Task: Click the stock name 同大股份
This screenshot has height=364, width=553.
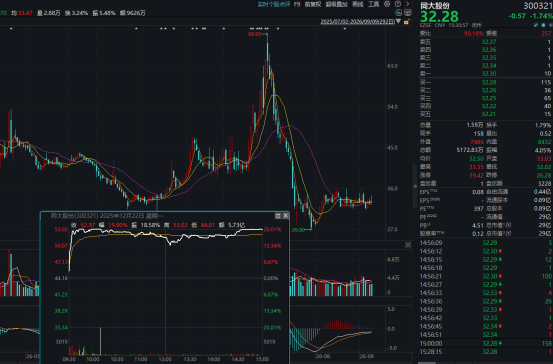Action: coord(434,6)
